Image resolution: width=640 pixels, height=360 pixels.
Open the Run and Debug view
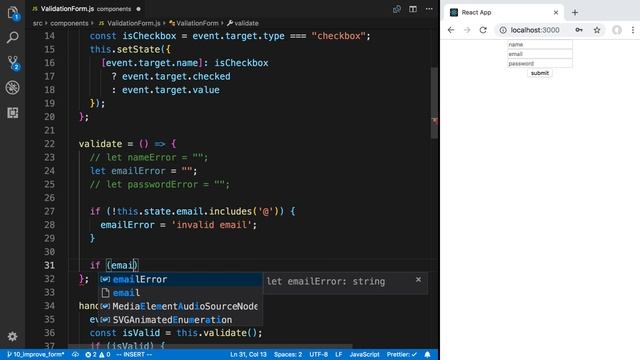pyautogui.click(x=13, y=87)
